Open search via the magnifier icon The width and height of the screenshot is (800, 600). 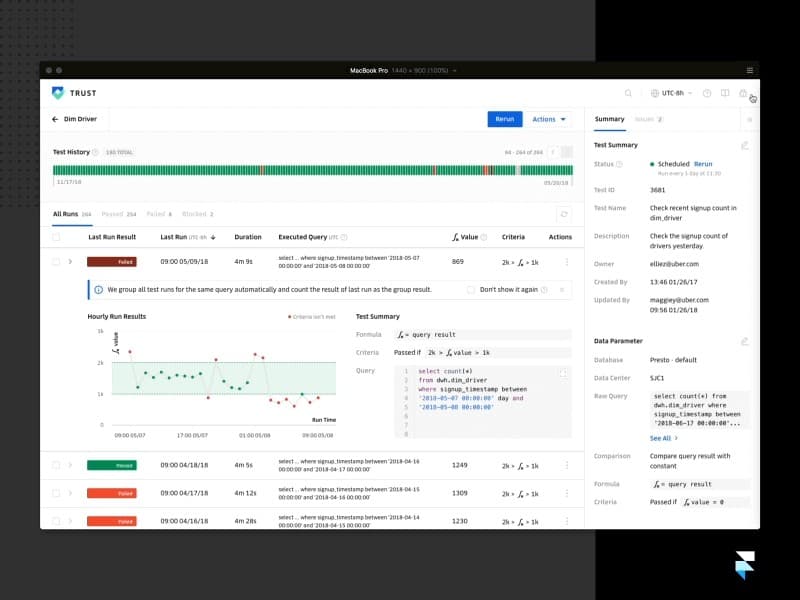tap(628, 93)
